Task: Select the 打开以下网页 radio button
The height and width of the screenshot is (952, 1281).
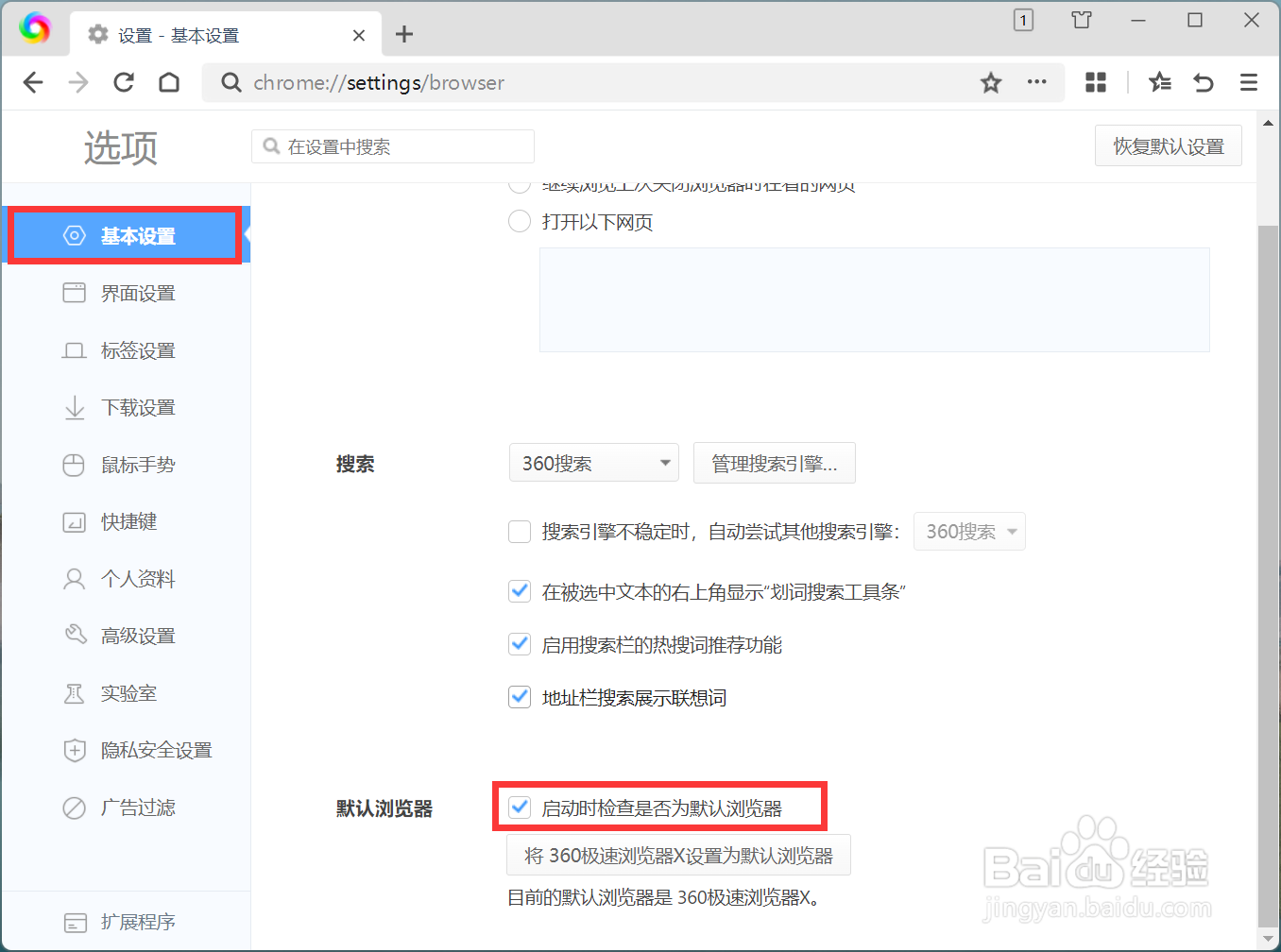Action: [520, 222]
